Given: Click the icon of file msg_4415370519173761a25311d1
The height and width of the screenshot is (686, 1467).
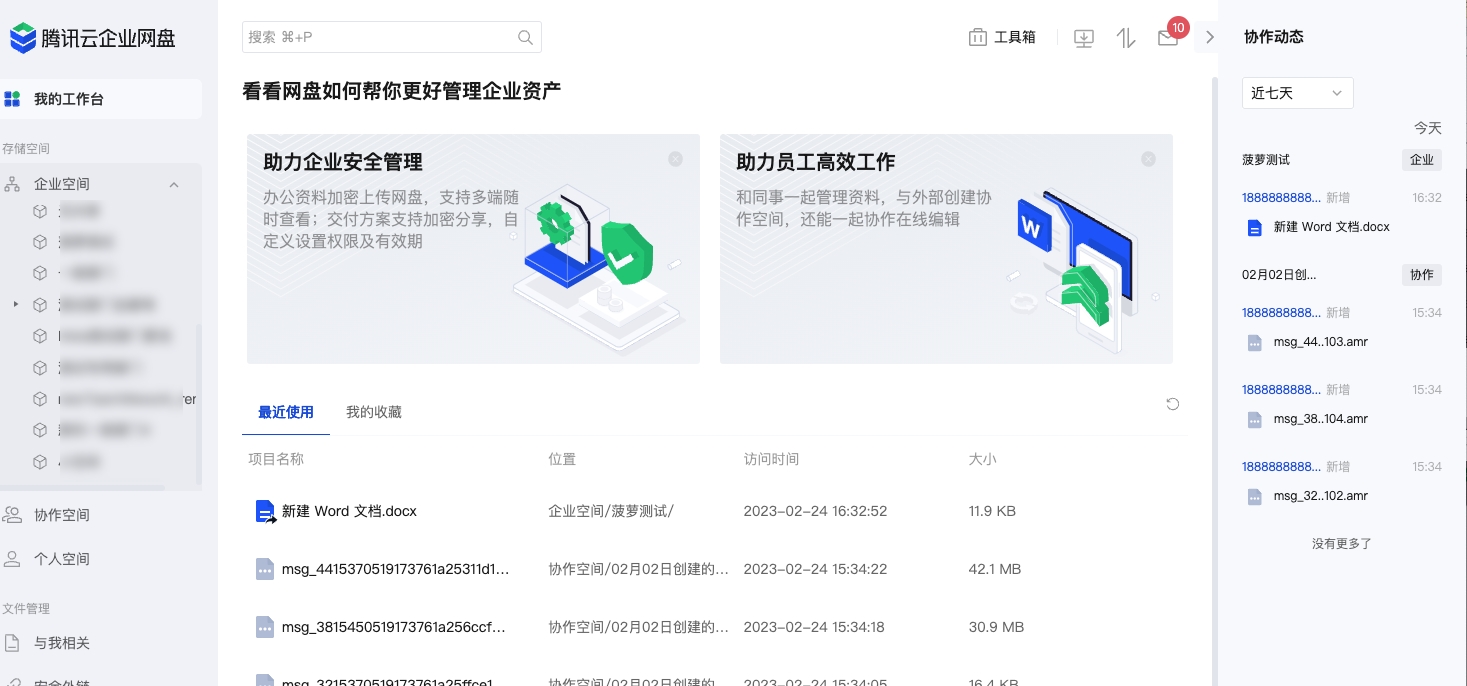Looking at the screenshot, I should pos(265,569).
